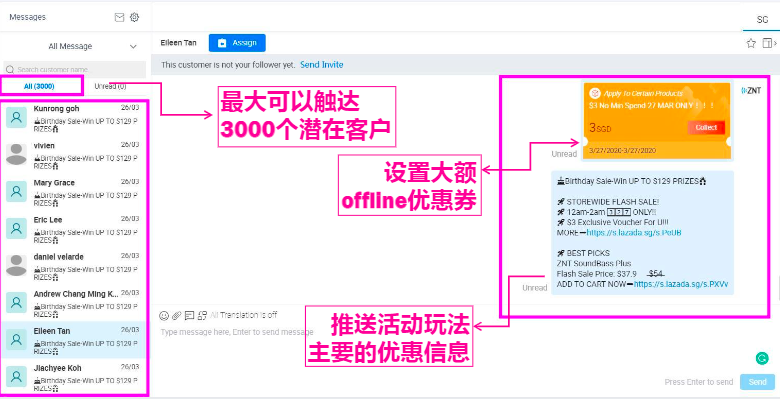Screen dimensions: 780x399
Task: Click daniel velarde's gray avatar
Action: coord(16,266)
